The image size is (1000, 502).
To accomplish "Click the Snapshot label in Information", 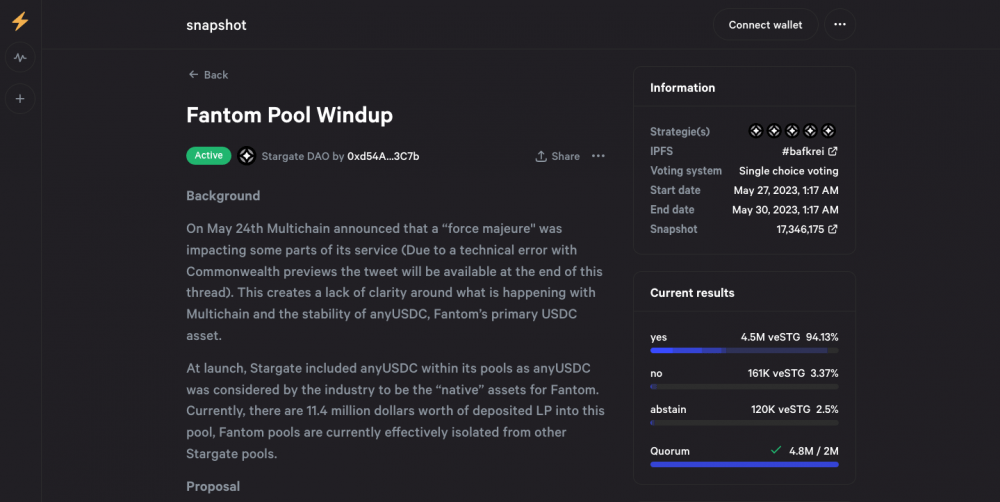I will (673, 229).
